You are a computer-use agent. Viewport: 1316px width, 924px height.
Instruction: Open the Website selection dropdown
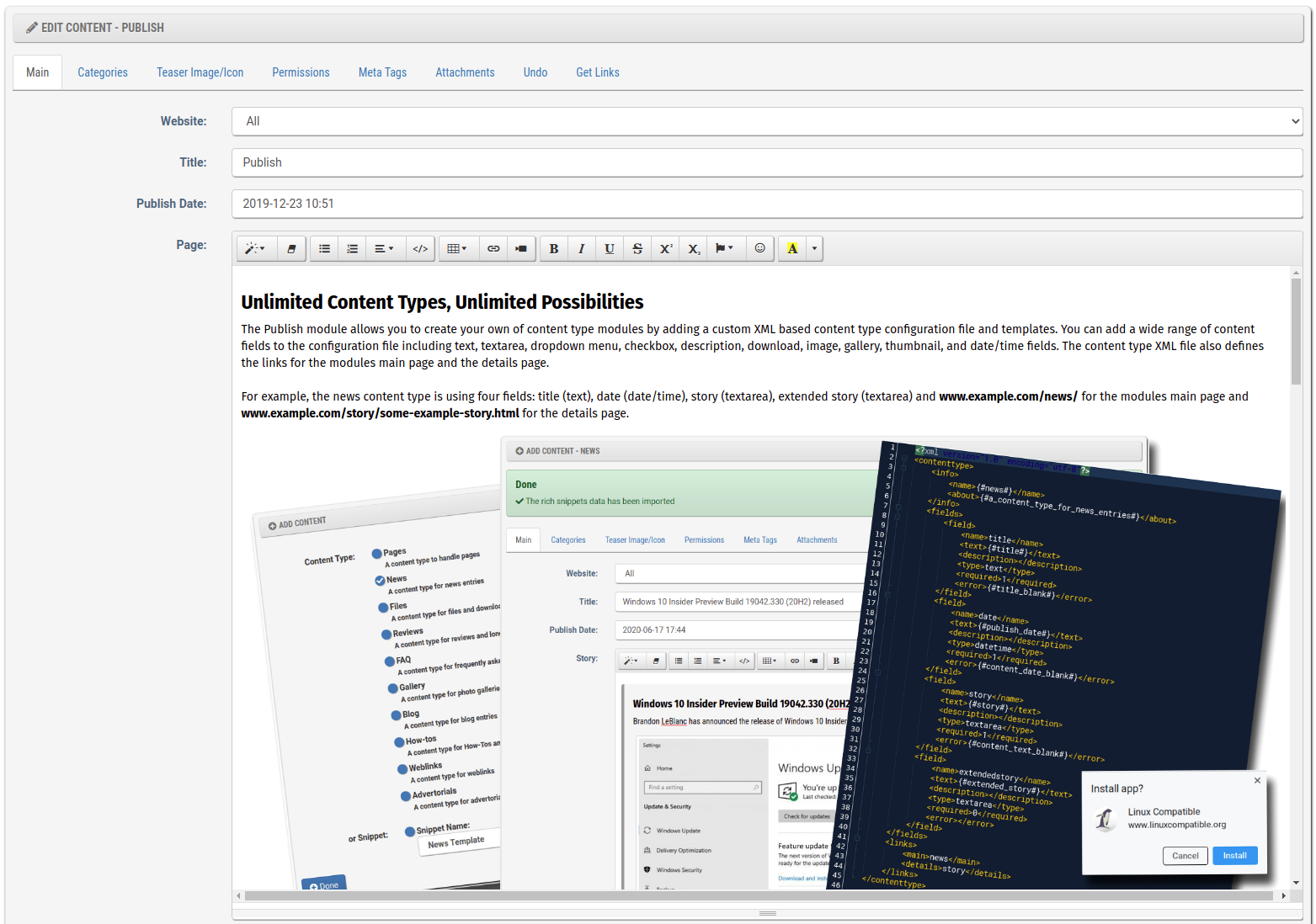766,121
